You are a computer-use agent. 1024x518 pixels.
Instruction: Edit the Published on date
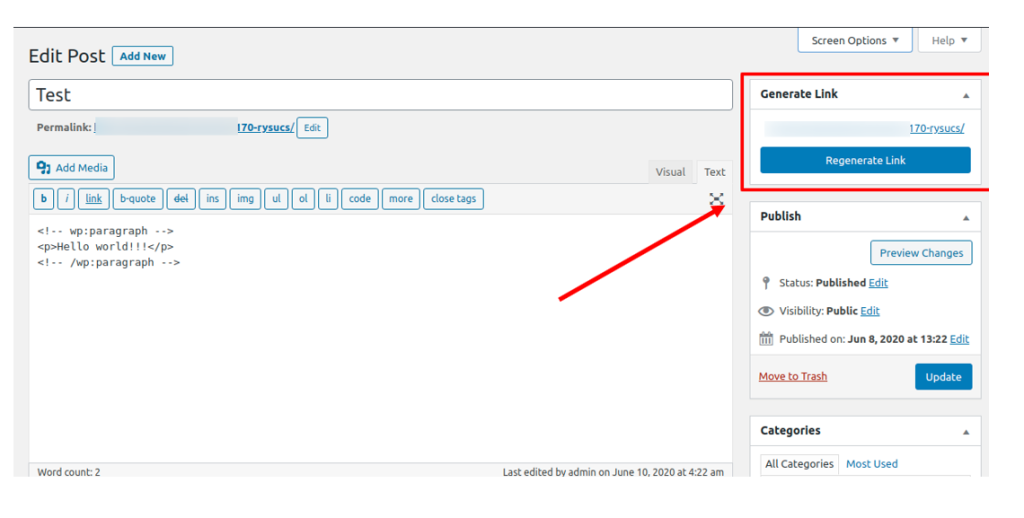pyautogui.click(x=959, y=339)
